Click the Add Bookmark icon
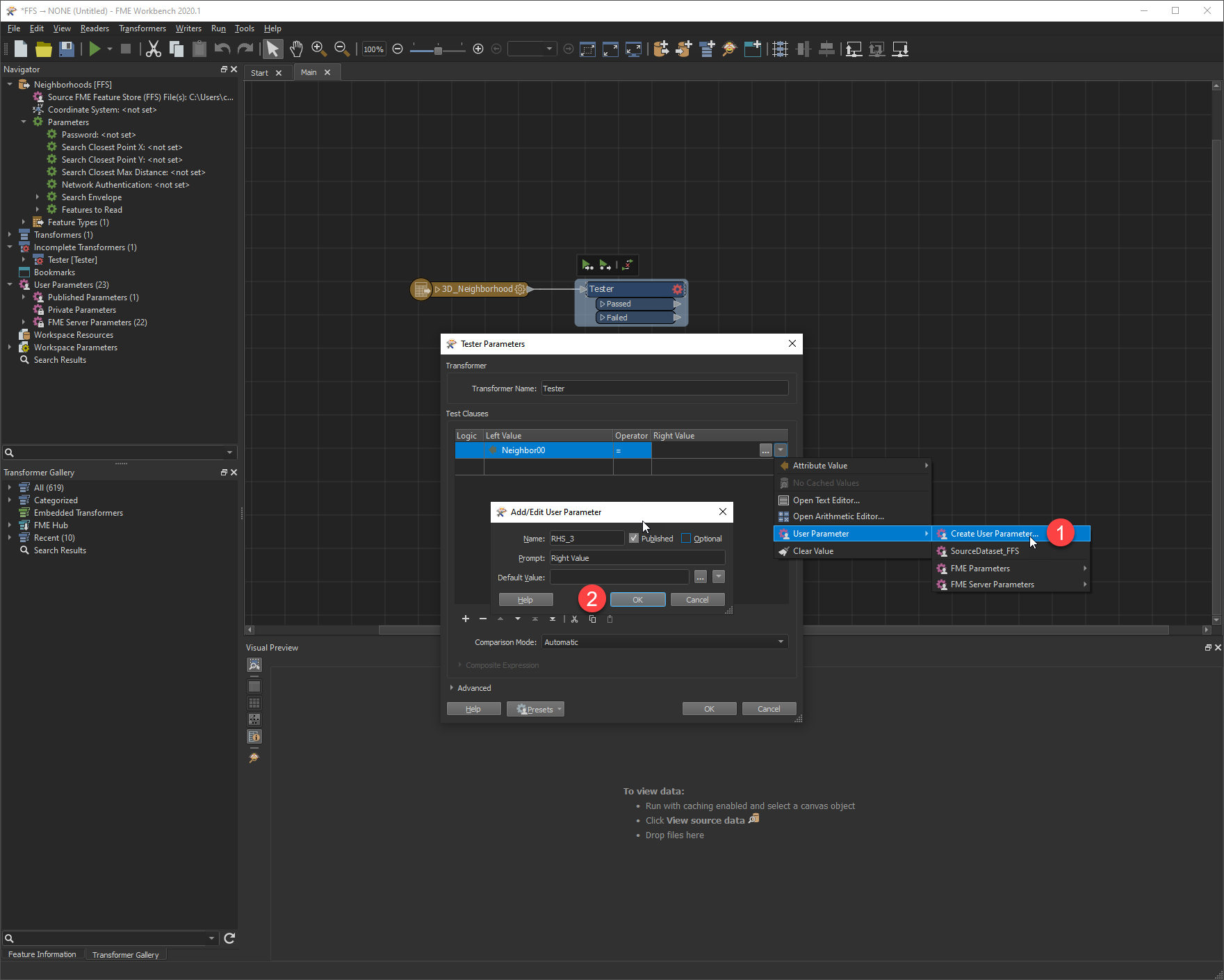Image resolution: width=1224 pixels, height=980 pixels. point(752,49)
